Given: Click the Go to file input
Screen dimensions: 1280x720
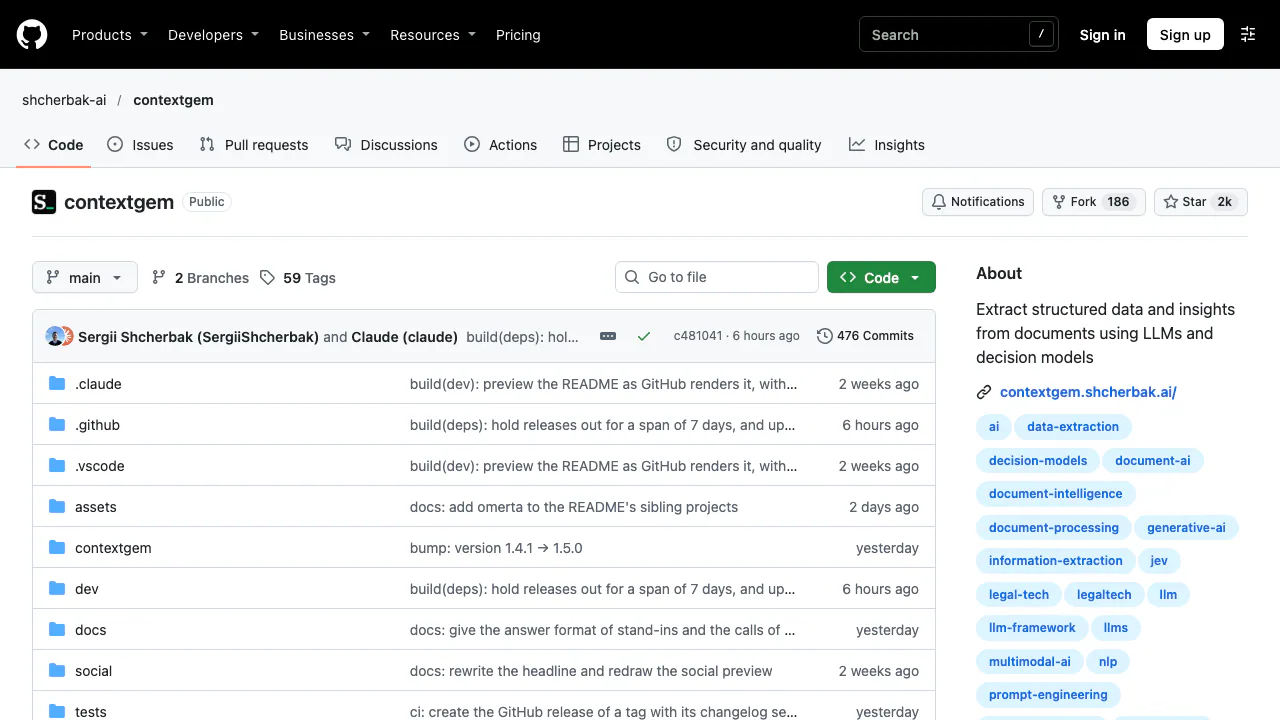Looking at the screenshot, I should point(717,277).
